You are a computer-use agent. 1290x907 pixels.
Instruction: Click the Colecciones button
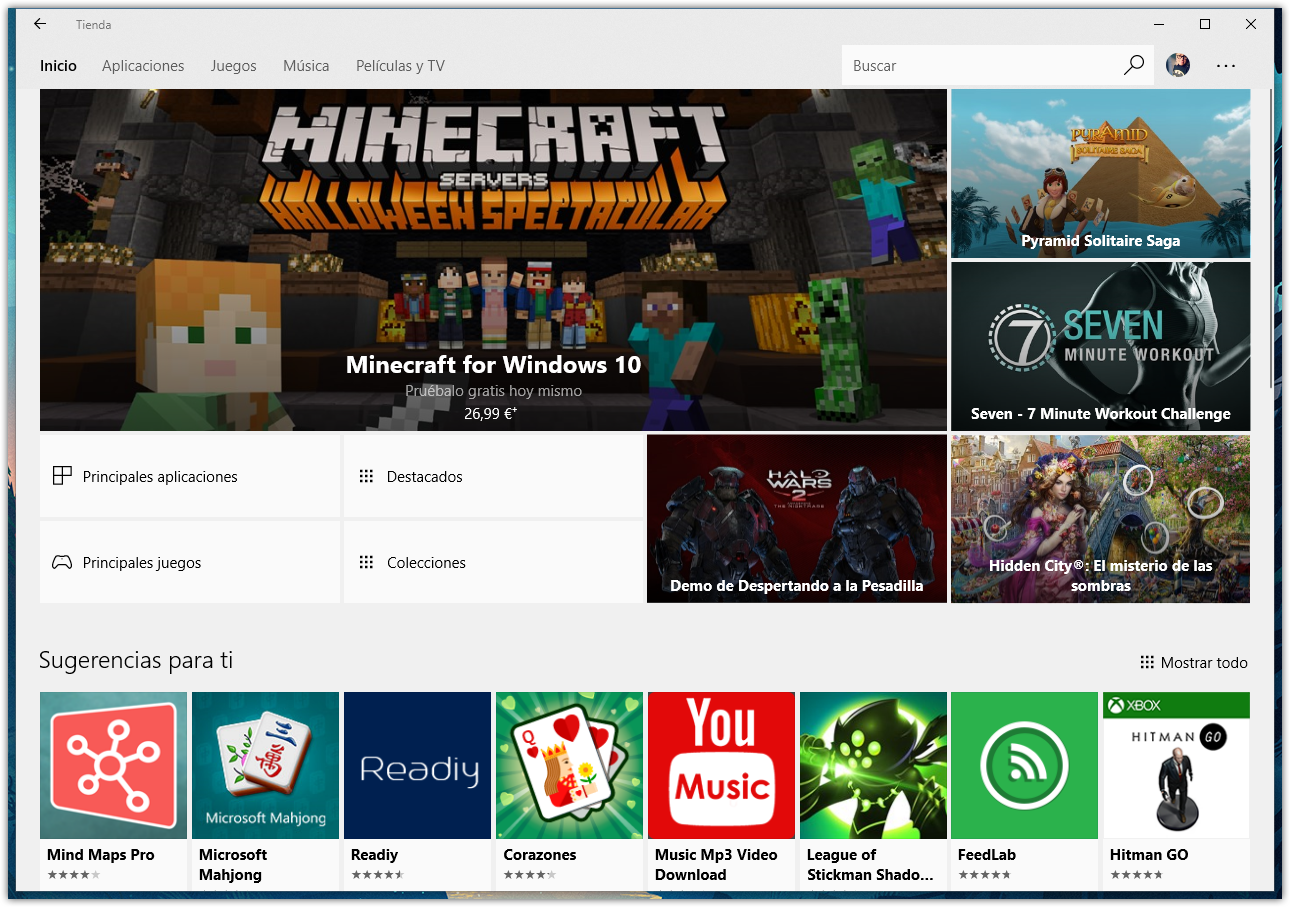[x=493, y=562]
